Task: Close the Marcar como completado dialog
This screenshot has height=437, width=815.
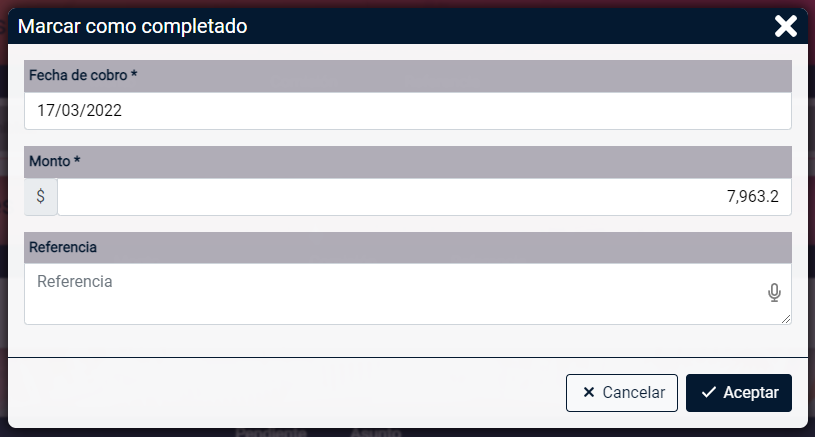Action: (x=785, y=26)
